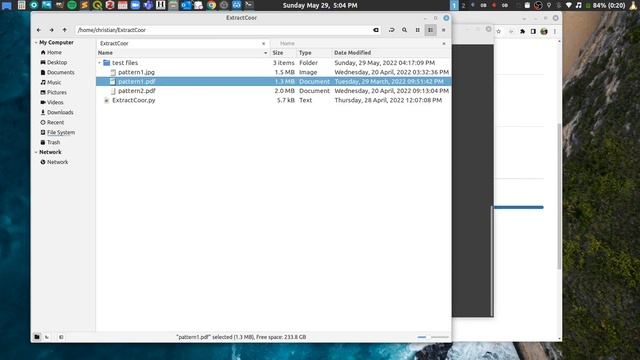This screenshot has height=360, width=640.
Task: Open Zoom from the panel
Action: point(135,5)
